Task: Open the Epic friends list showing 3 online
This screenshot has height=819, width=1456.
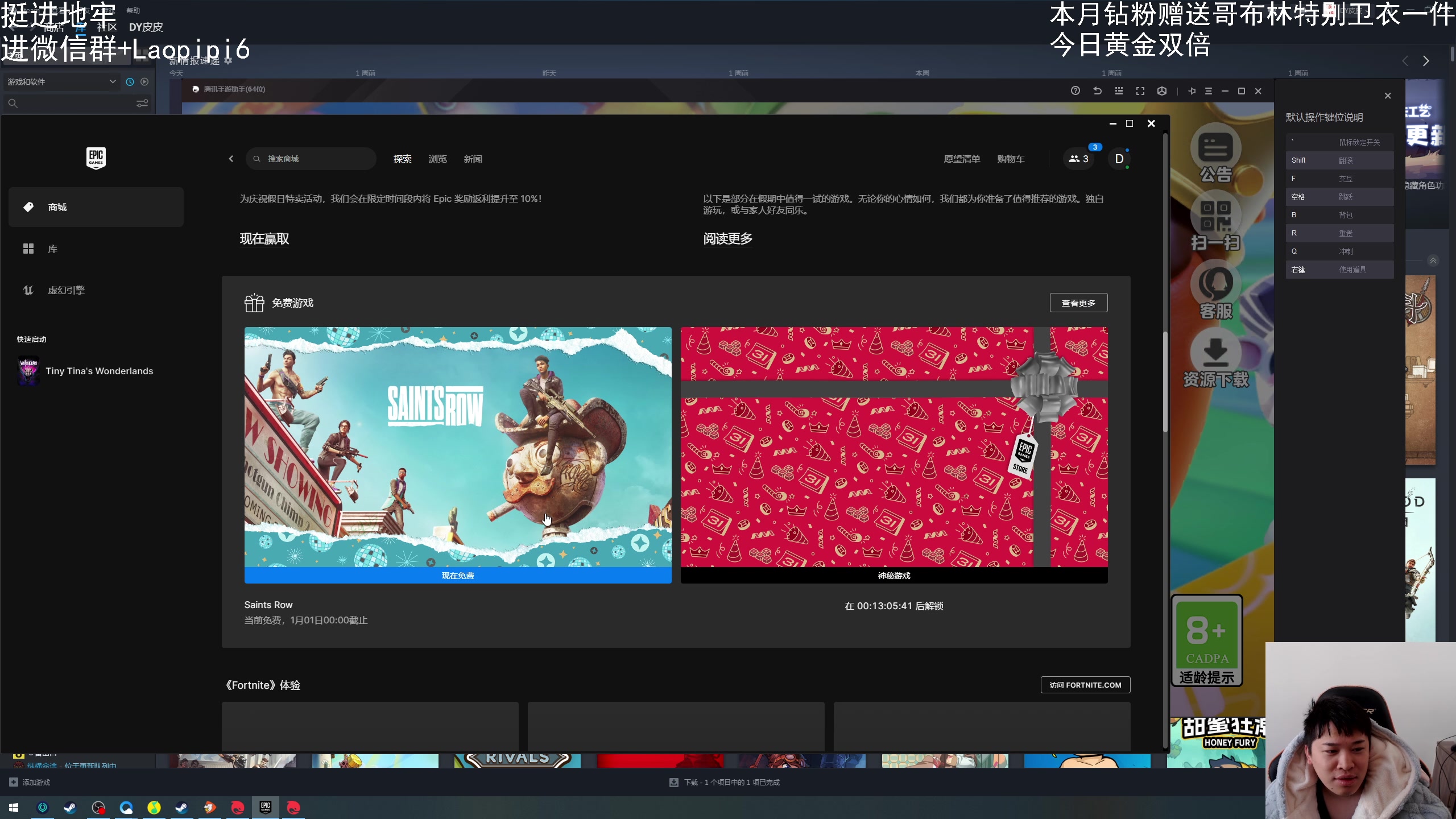Action: coord(1078,159)
